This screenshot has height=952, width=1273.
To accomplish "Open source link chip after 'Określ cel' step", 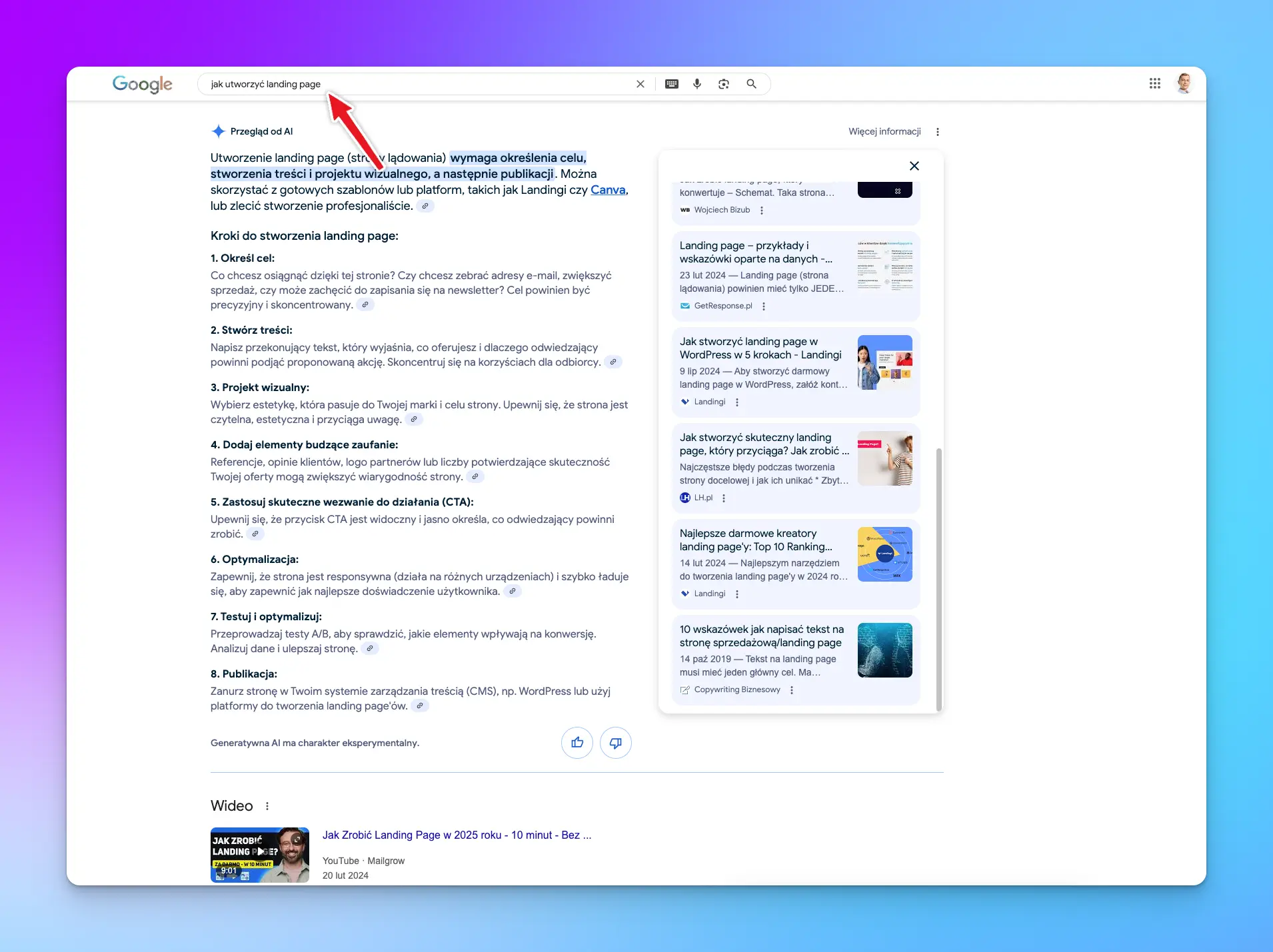I will [365, 305].
